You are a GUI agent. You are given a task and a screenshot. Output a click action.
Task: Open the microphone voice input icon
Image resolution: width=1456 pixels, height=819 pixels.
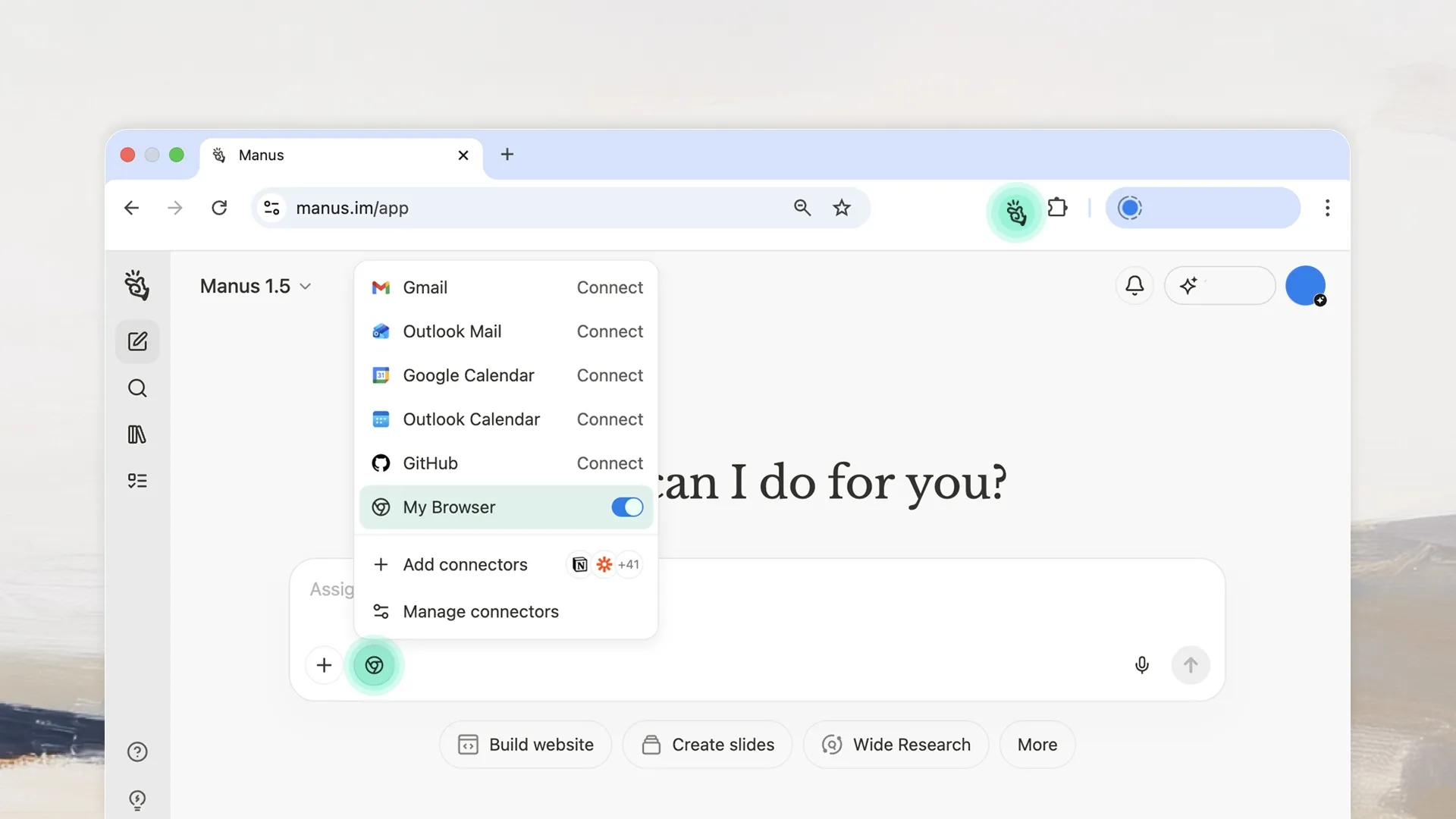point(1142,665)
